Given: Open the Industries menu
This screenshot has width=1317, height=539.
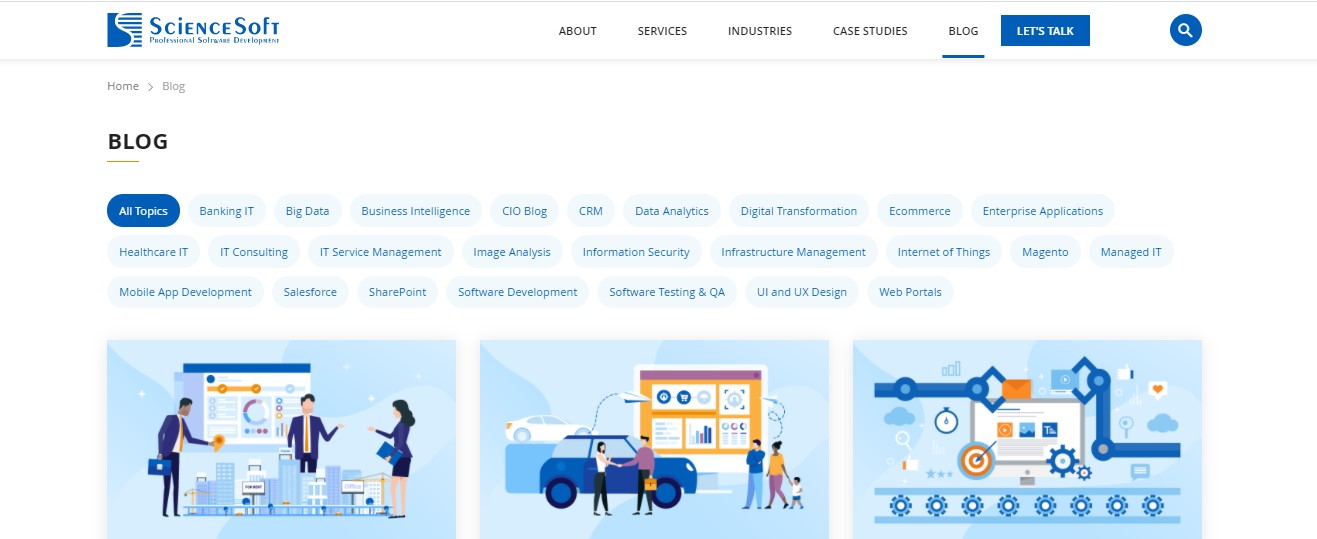Looking at the screenshot, I should point(760,31).
